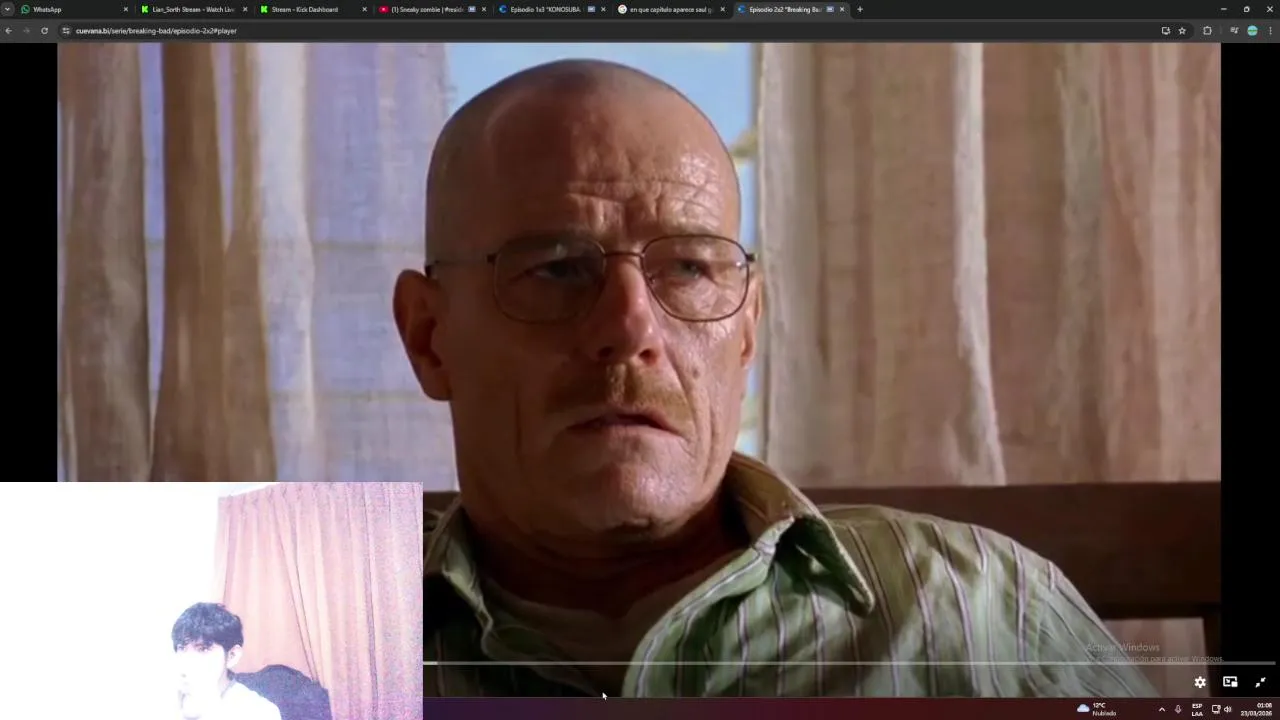
Task: Close the Kick Dashboard tab
Action: tap(364, 9)
